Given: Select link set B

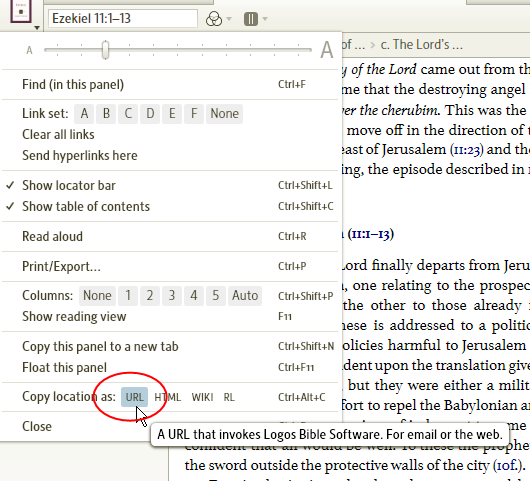Looking at the screenshot, I should 106,114.
